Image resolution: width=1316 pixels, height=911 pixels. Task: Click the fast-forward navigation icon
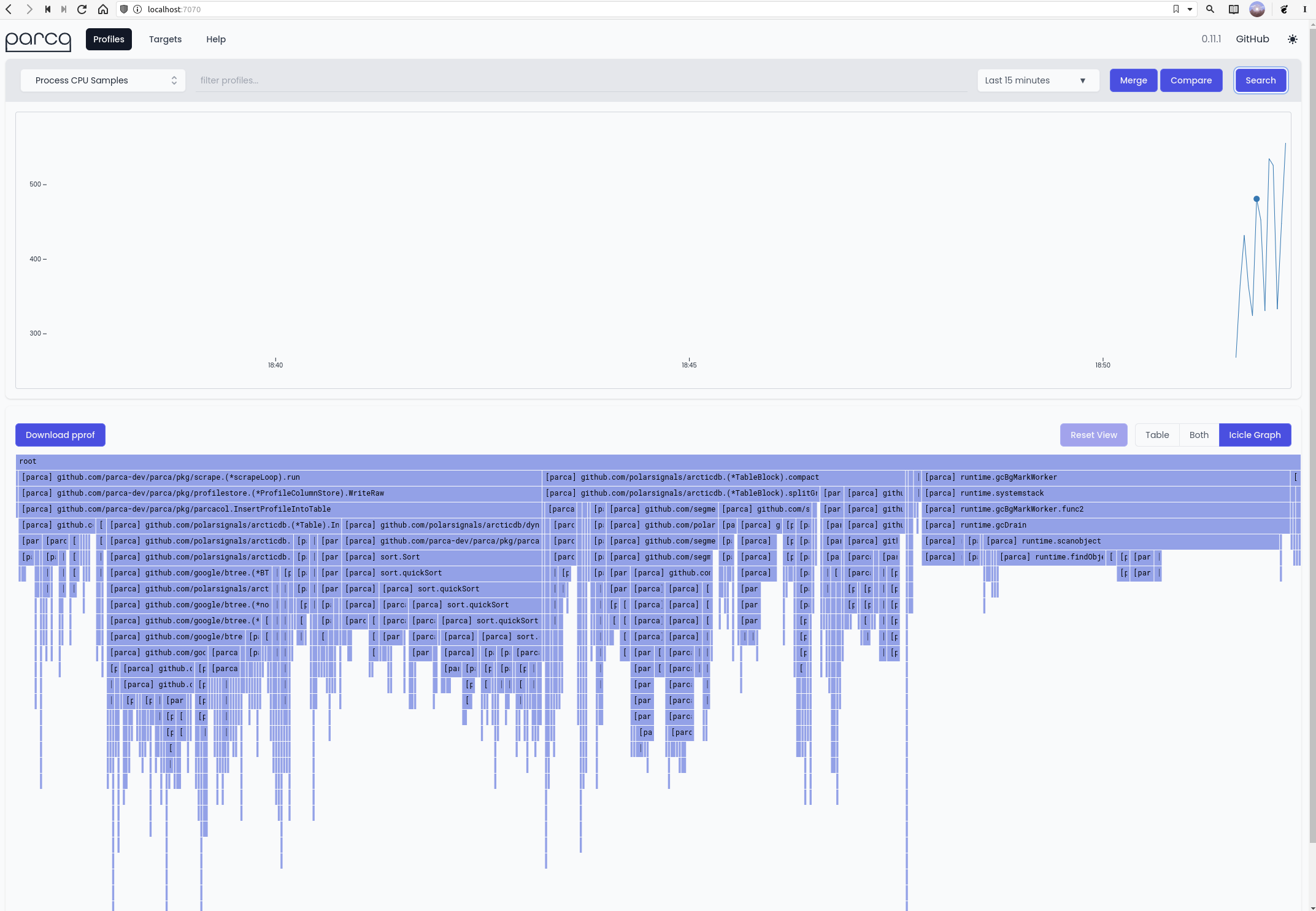(64, 9)
